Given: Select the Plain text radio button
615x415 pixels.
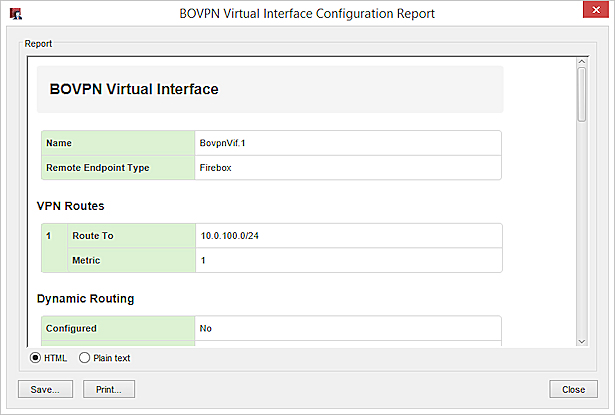Looking at the screenshot, I should (84, 358).
